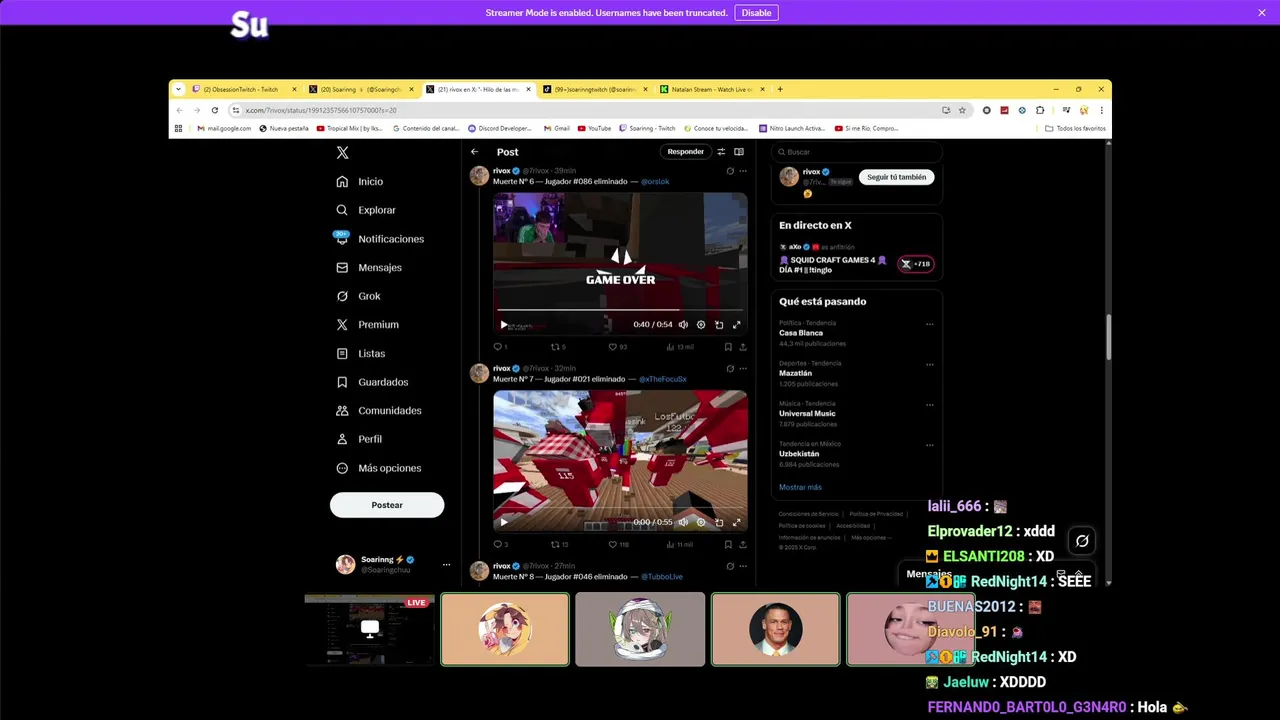Disable Streamer Mode in the banner
The image size is (1280, 720).
pos(756,13)
